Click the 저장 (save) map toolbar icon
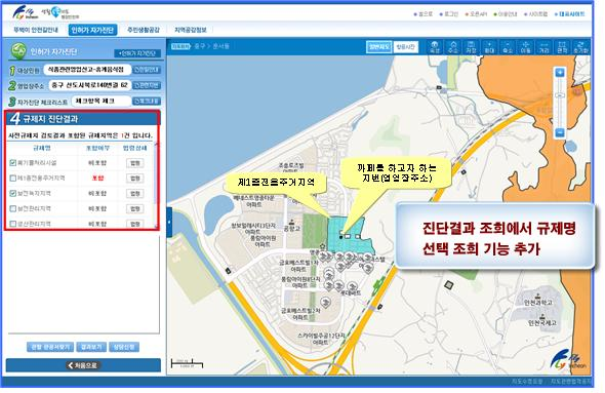605x393 pixels. click(471, 47)
